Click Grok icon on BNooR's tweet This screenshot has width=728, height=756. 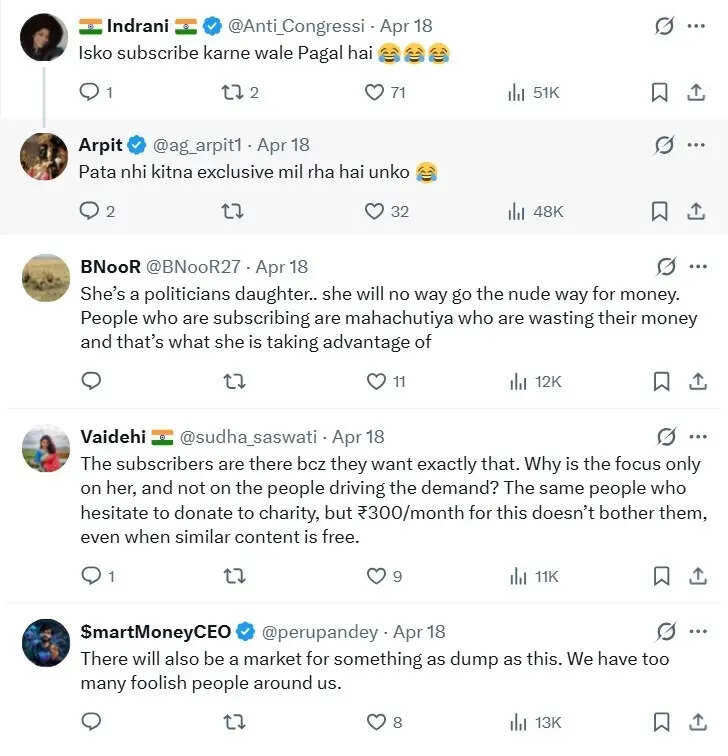[x=664, y=267]
